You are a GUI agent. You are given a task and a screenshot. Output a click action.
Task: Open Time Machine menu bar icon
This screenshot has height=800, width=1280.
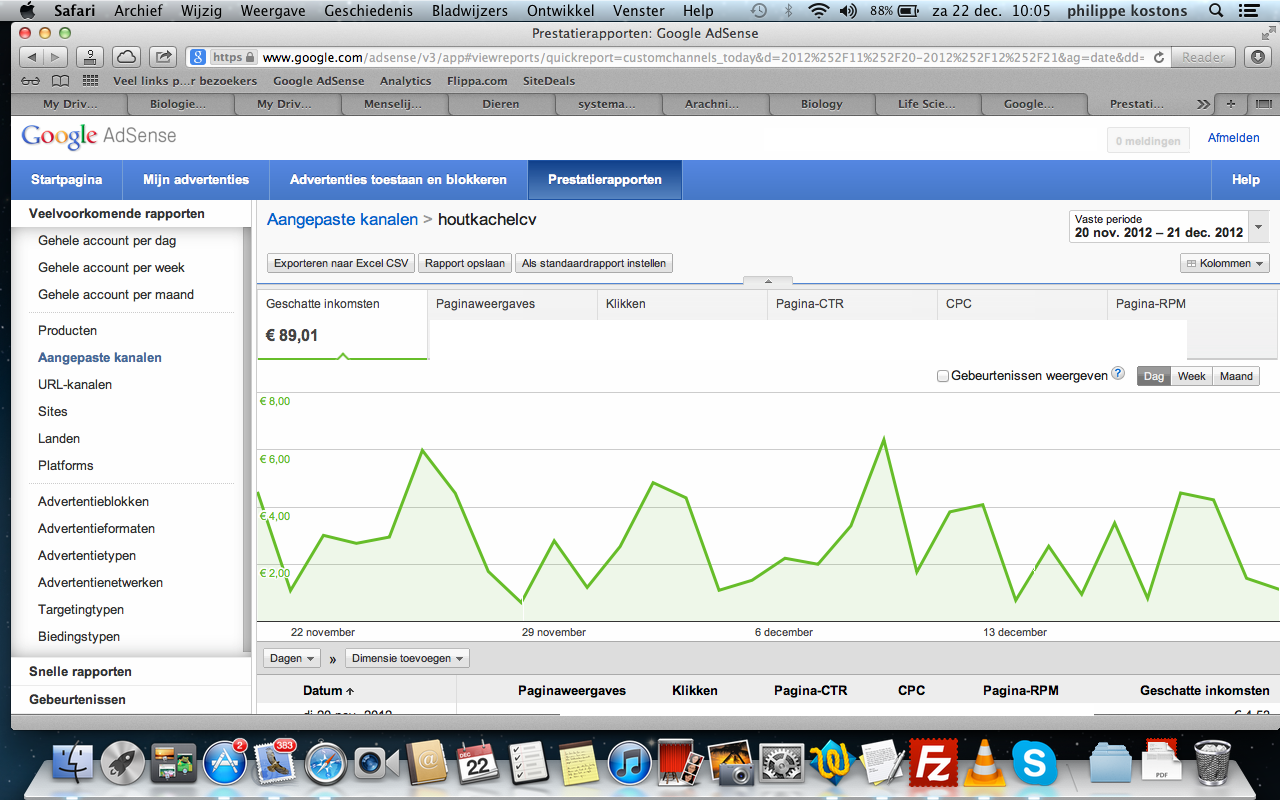(759, 11)
